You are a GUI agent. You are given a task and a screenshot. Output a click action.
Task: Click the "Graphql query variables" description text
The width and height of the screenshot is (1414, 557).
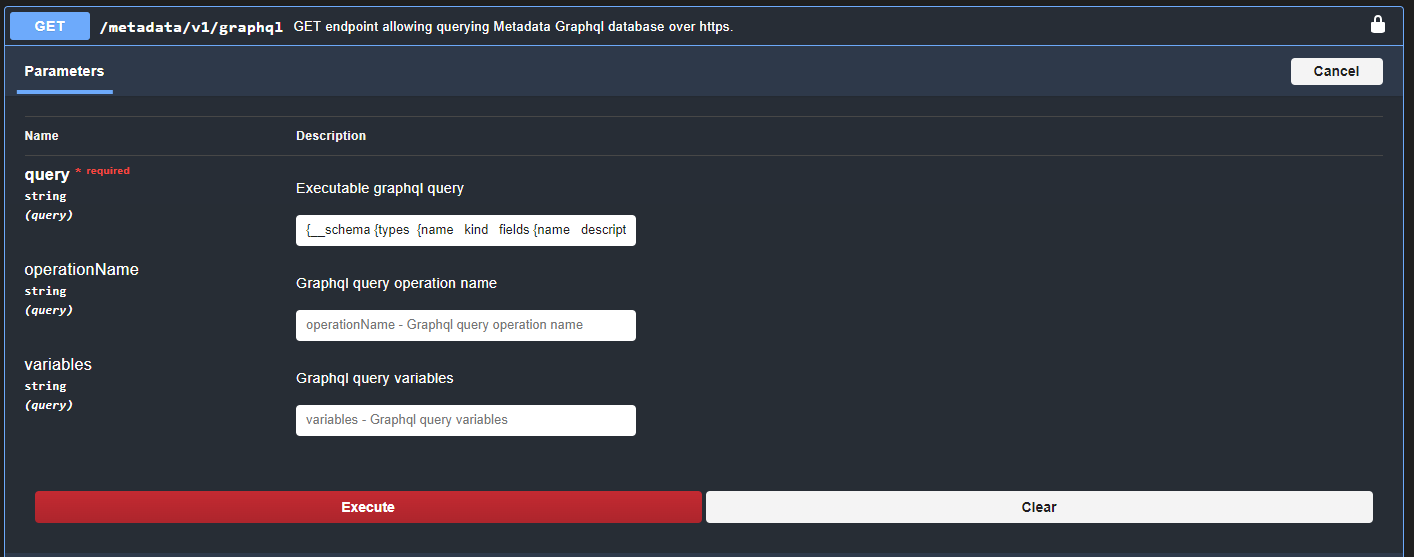tap(374, 378)
